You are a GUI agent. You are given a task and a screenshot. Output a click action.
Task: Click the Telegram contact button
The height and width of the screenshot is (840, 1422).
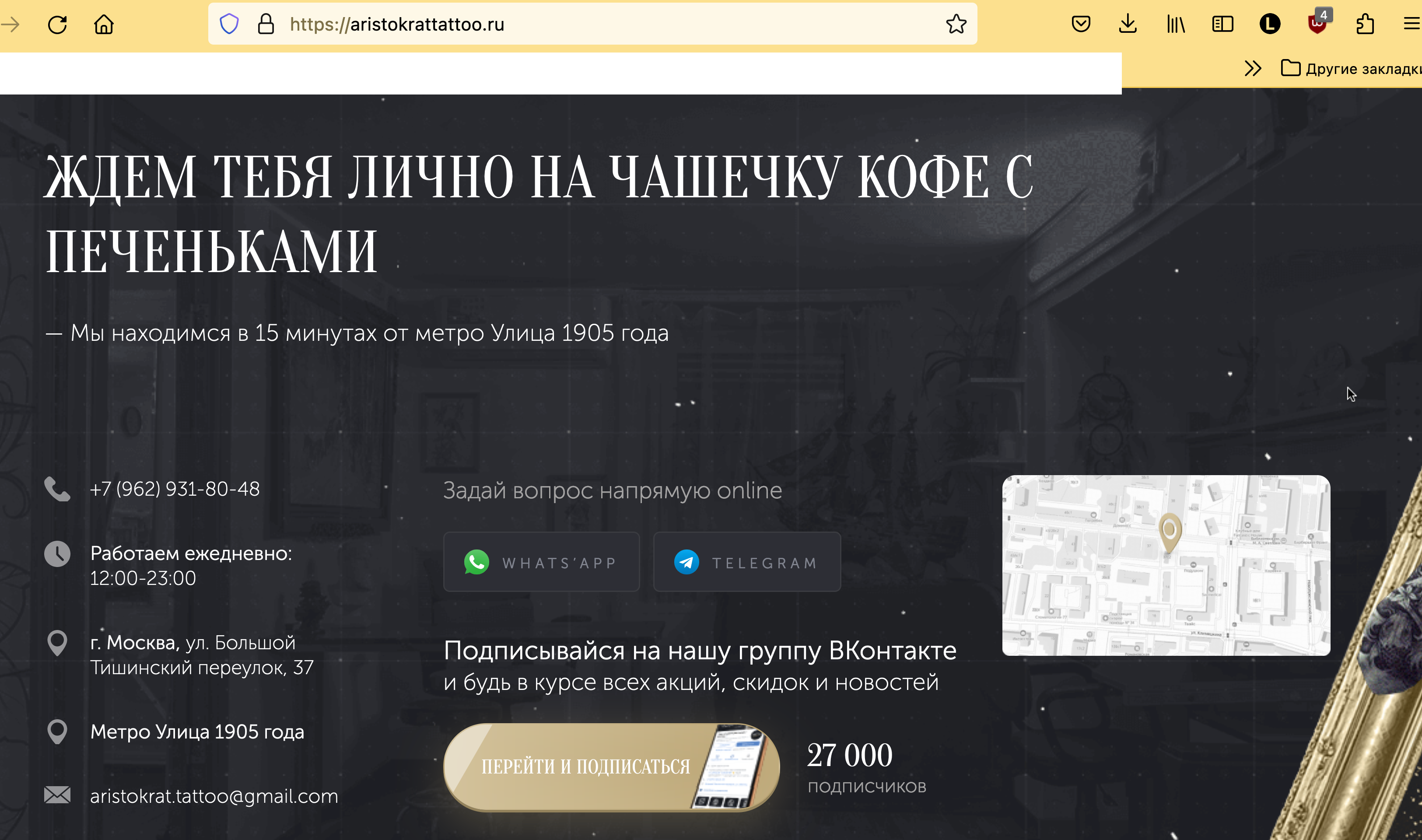coord(747,562)
